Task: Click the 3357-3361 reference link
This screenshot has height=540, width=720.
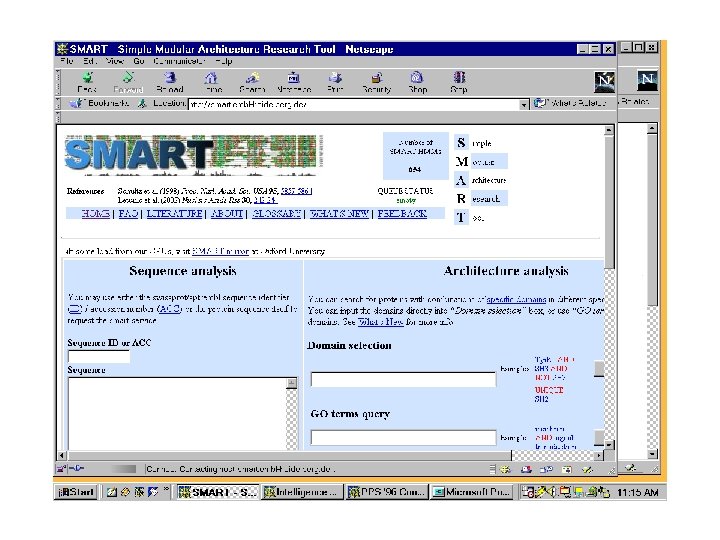Action: tap(297, 191)
